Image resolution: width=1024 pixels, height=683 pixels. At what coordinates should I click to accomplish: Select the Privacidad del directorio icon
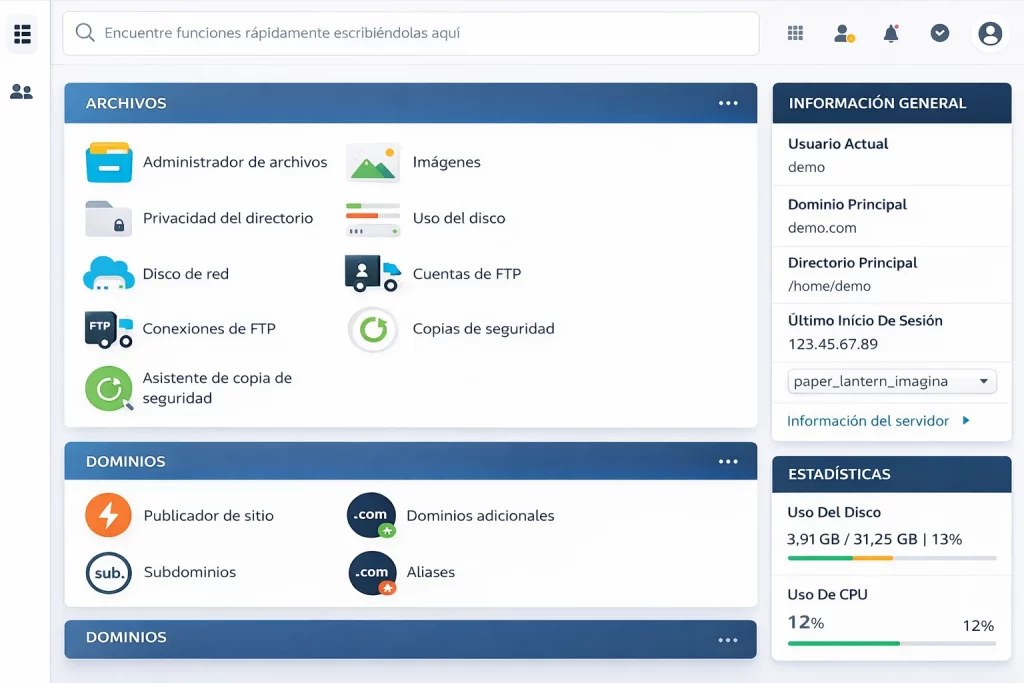109,218
